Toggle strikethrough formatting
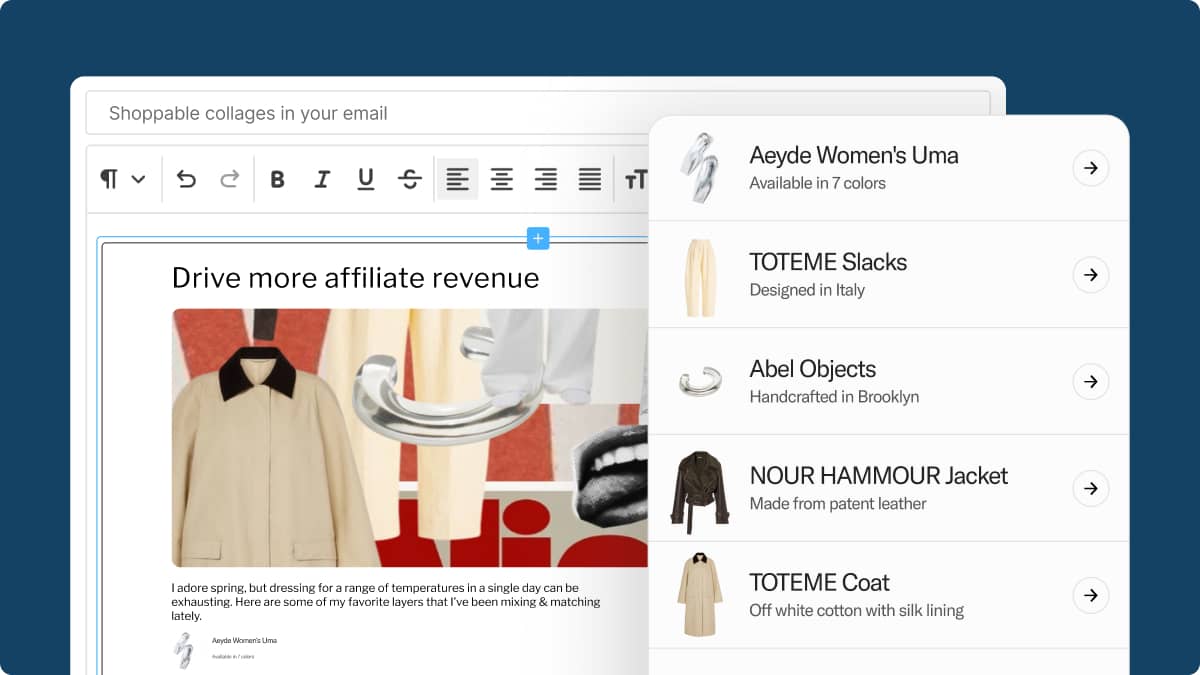The width and height of the screenshot is (1200, 675). (410, 179)
